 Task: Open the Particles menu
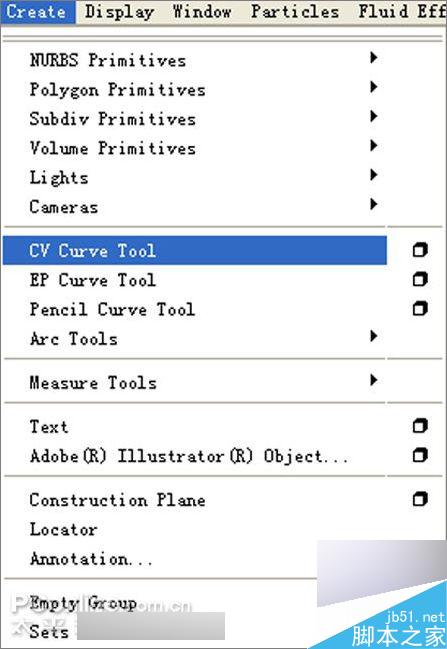point(295,12)
